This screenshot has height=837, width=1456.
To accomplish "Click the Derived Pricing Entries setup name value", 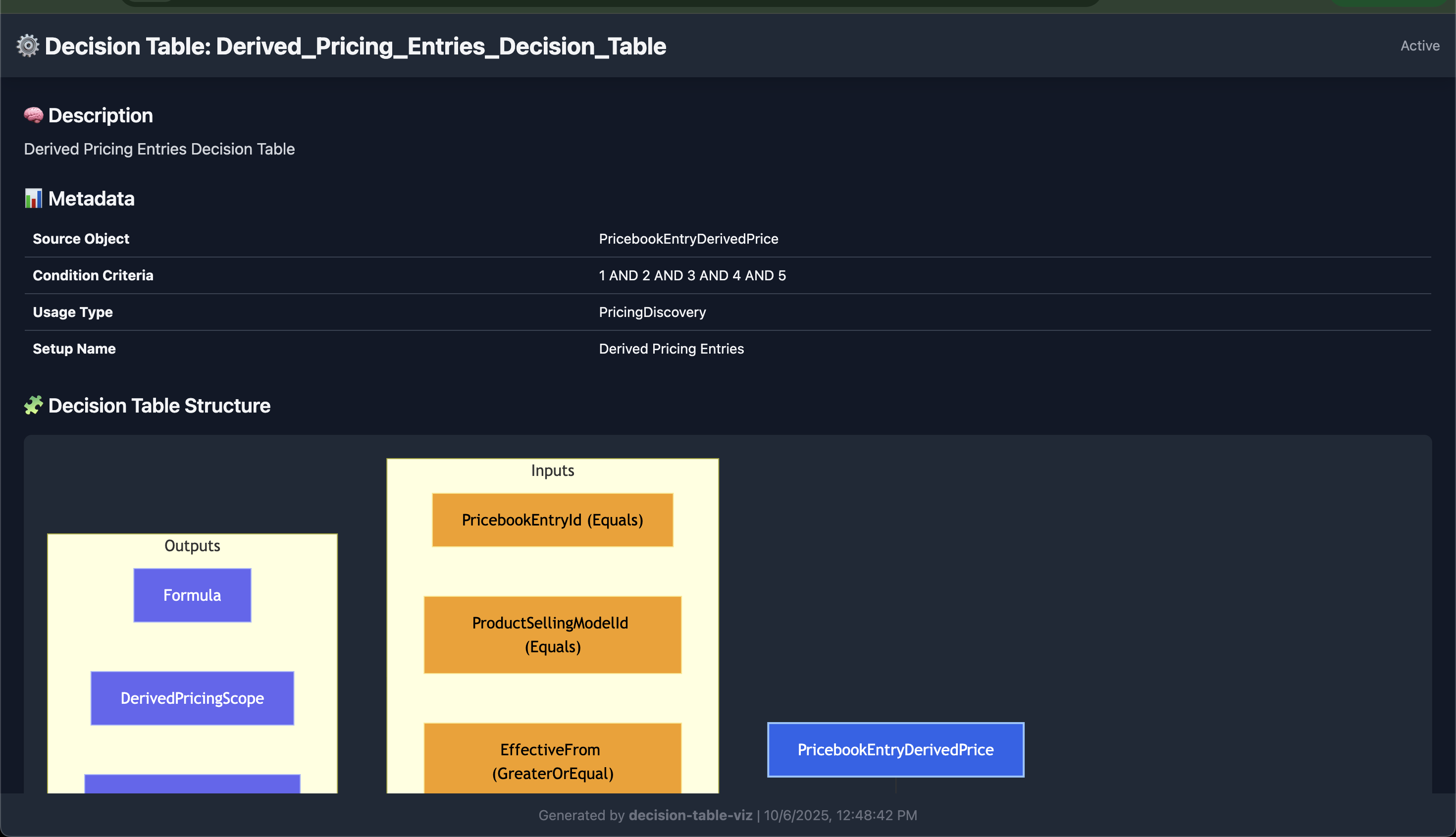I will [x=671, y=349].
